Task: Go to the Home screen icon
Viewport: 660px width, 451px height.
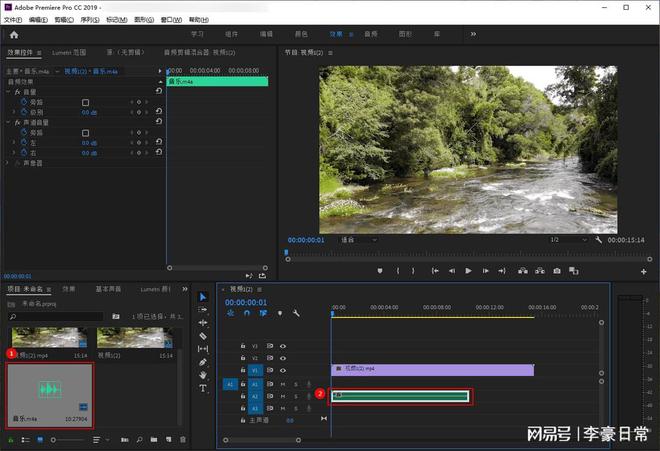Action: (x=14, y=35)
